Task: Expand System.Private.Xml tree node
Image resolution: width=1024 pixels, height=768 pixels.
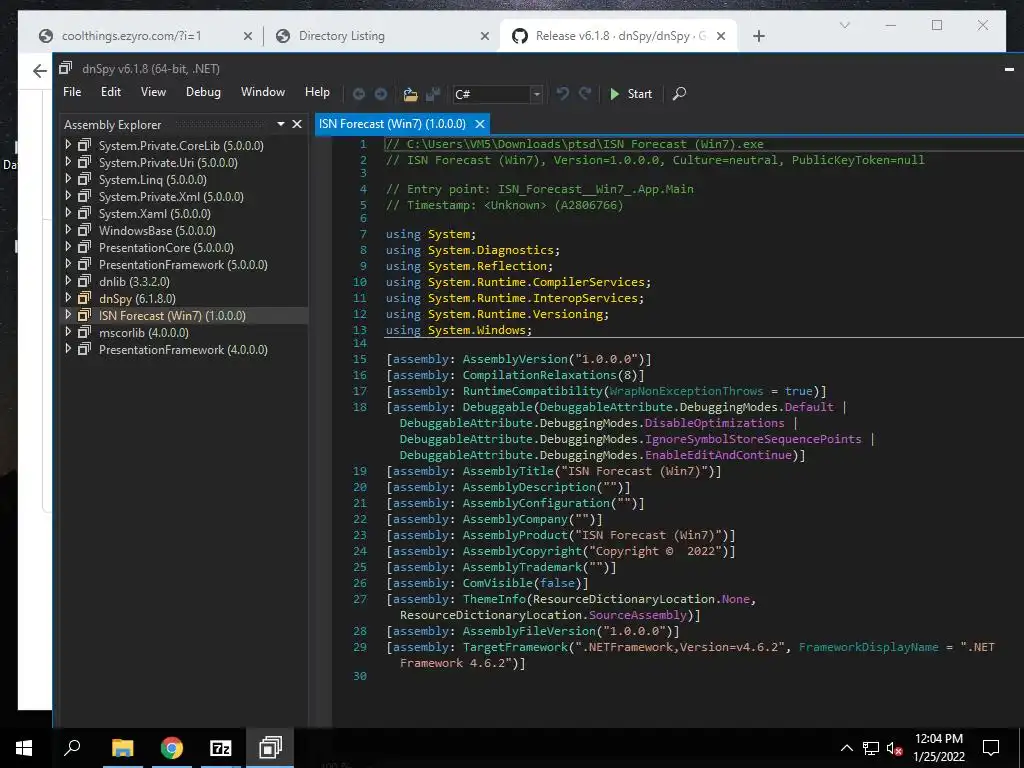Action: [68, 196]
